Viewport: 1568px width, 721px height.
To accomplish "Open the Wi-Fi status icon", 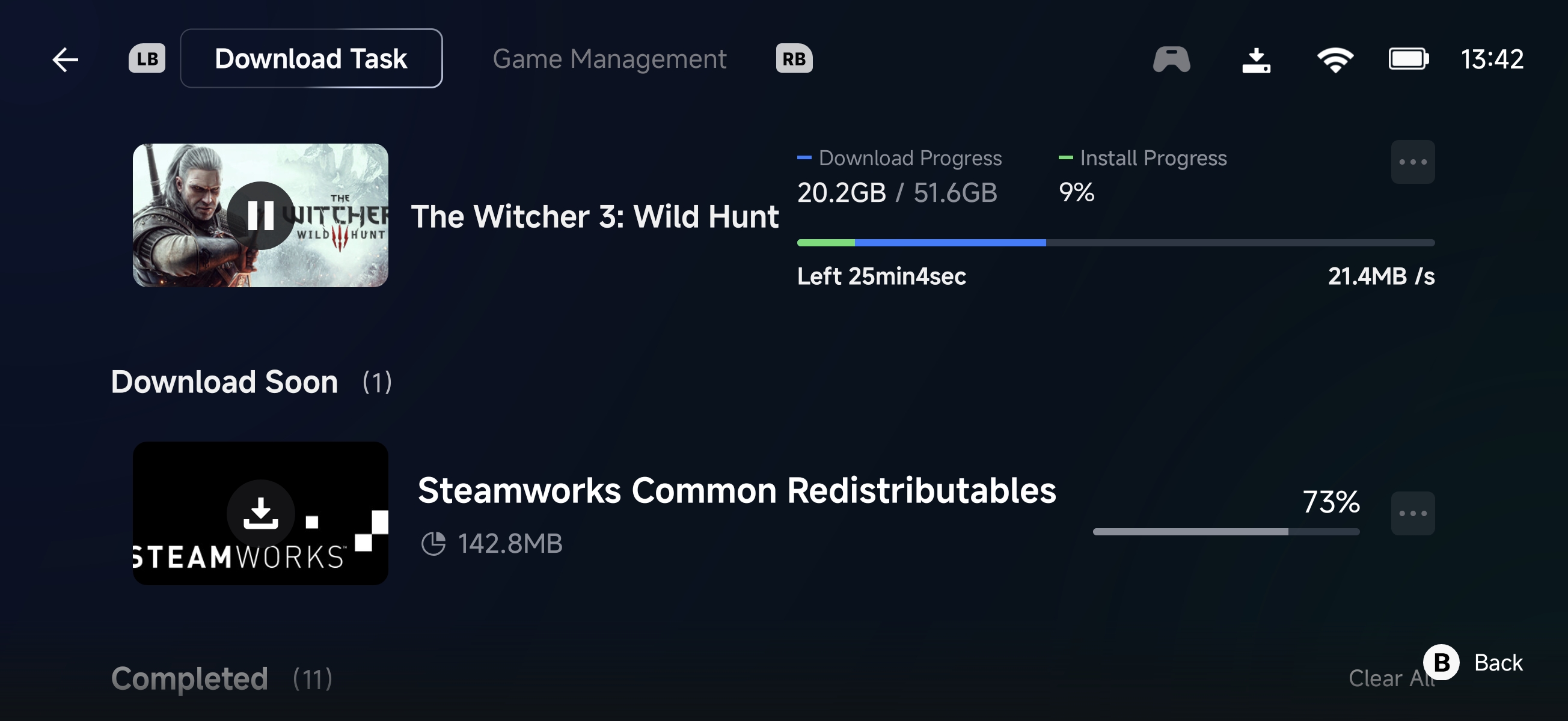I will [x=1334, y=59].
